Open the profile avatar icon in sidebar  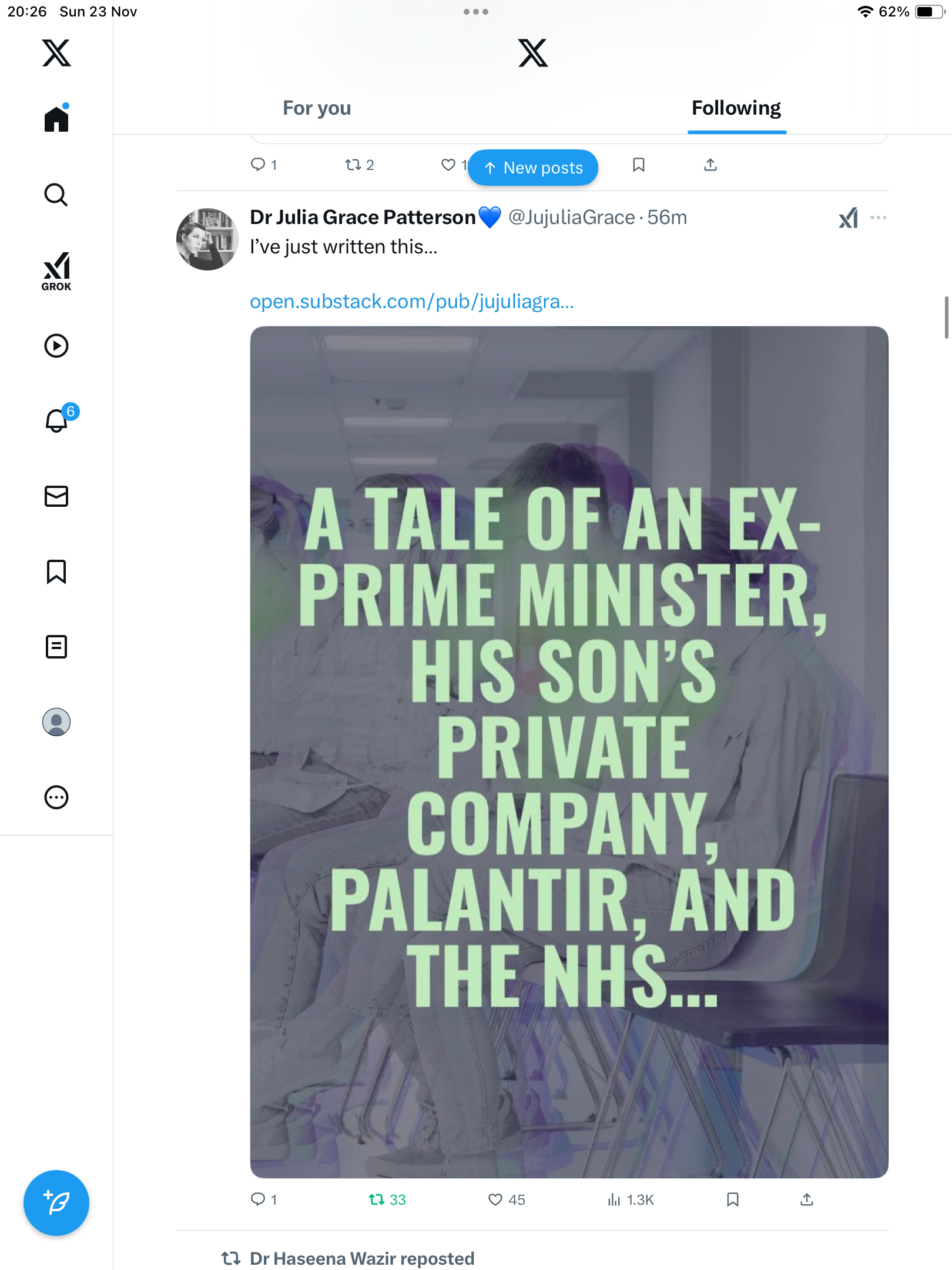56,722
